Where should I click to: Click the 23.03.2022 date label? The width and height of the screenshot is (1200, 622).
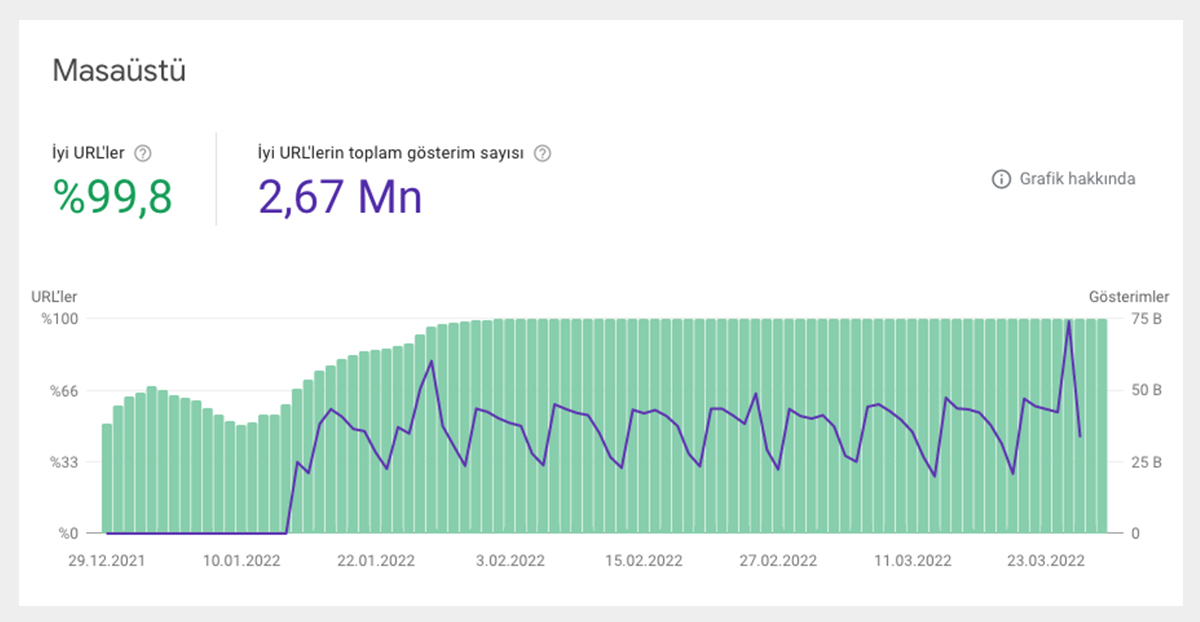pos(1046,561)
